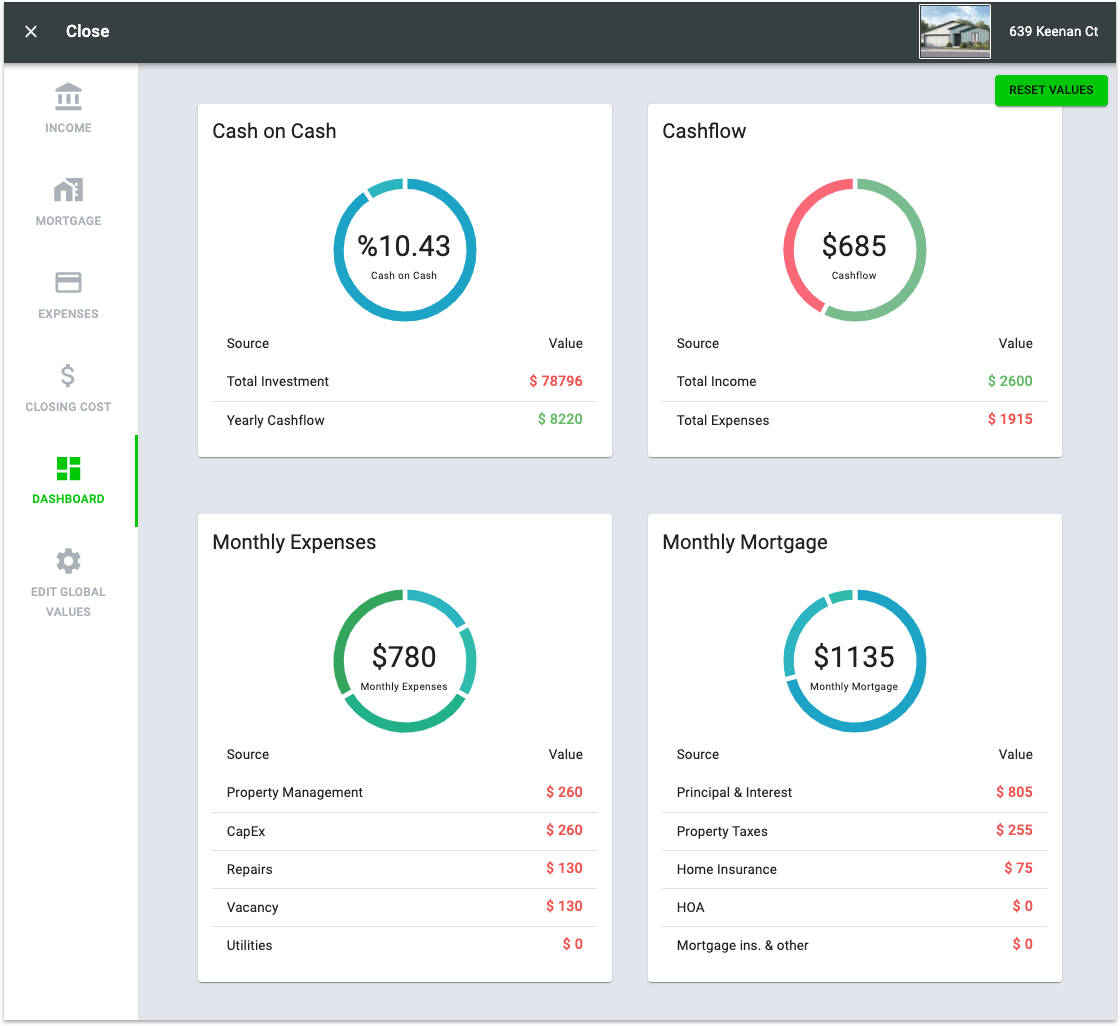Click the $ 805 value
This screenshot has width=1120, height=1026.
pyautogui.click(x=1014, y=792)
